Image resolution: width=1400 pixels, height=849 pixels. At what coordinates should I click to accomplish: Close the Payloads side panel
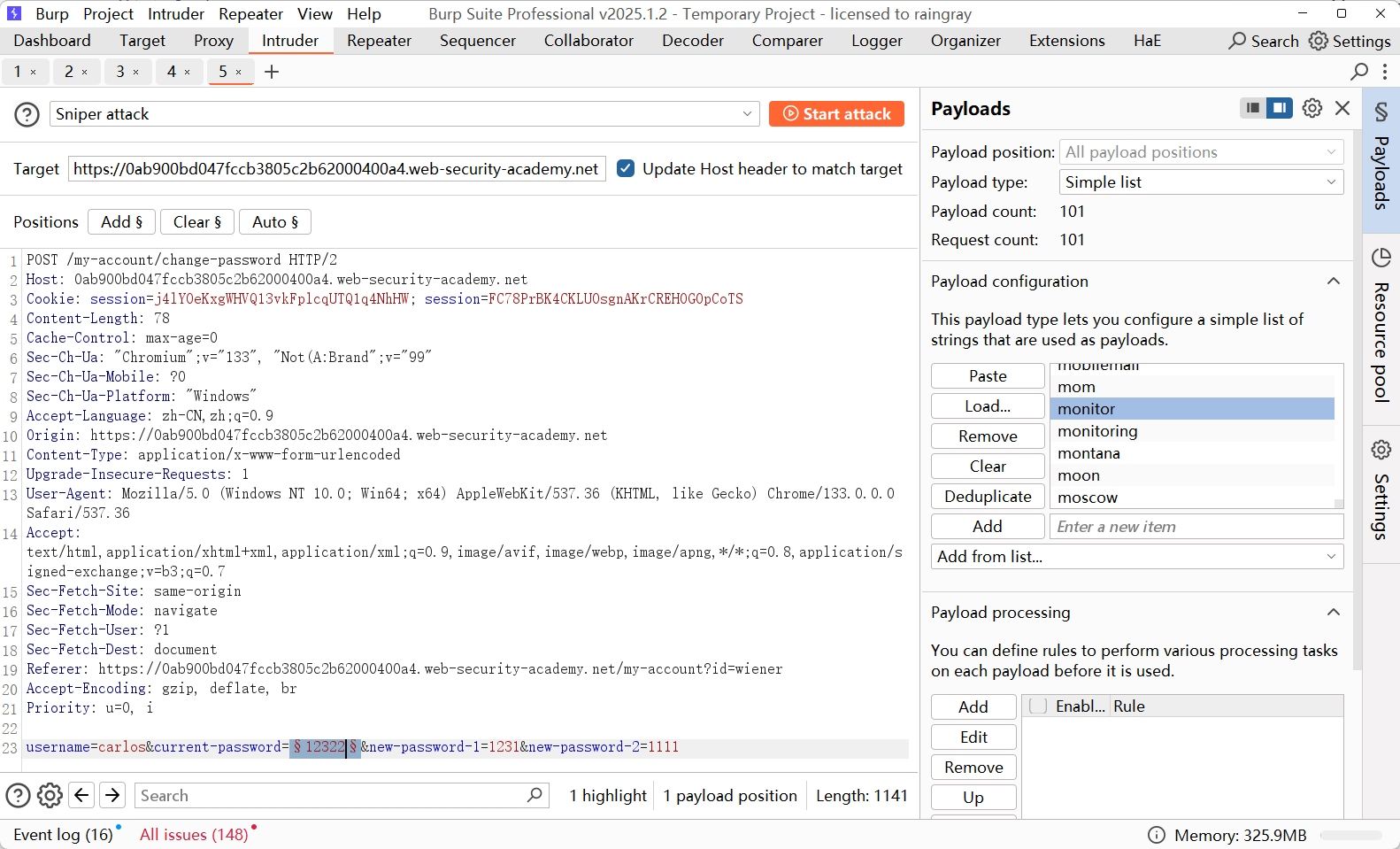[x=1342, y=108]
